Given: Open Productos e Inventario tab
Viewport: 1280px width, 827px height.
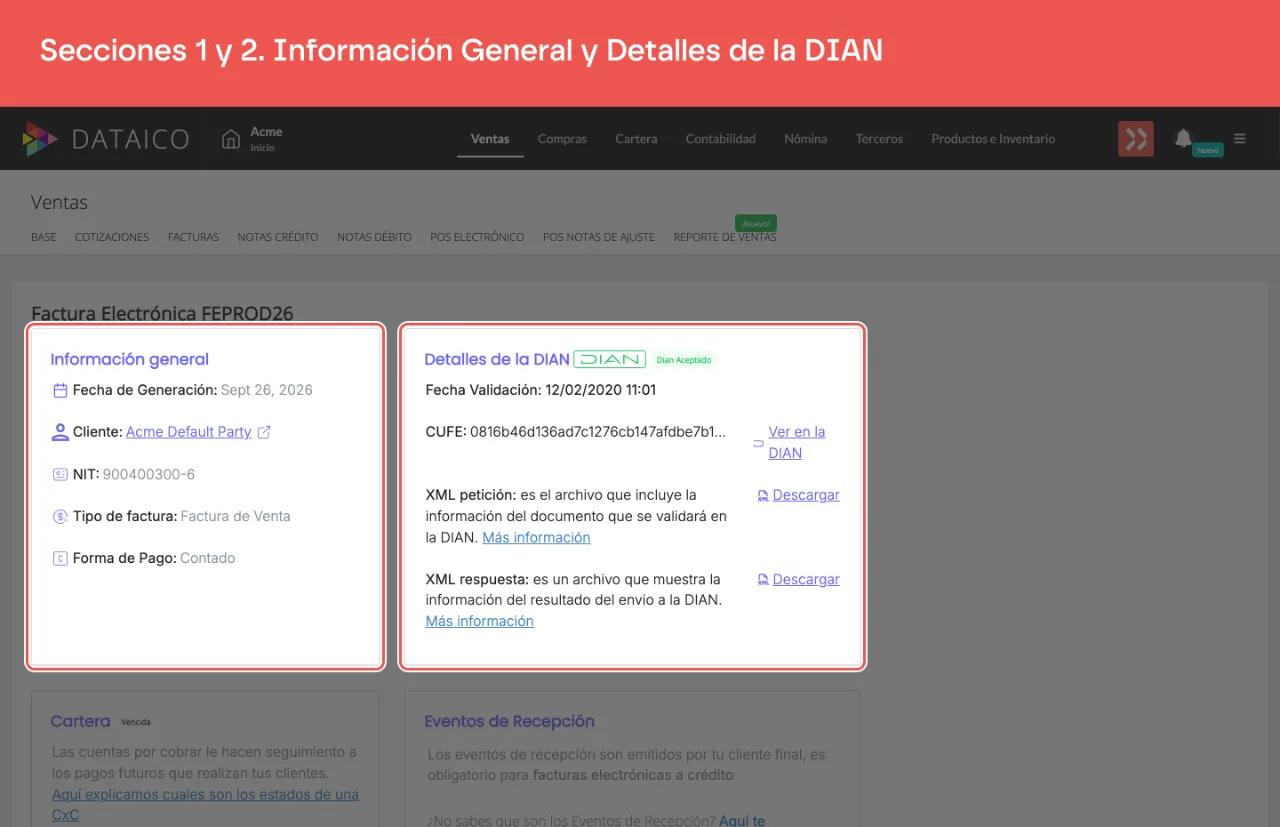Looking at the screenshot, I should click(x=993, y=139).
